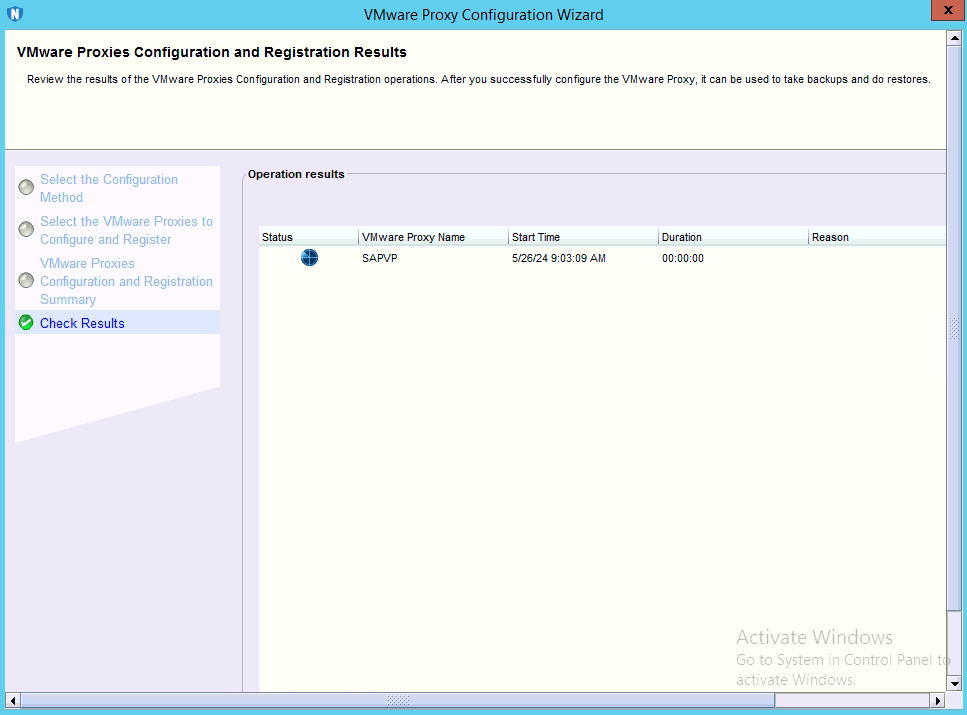Click the wizard app icon in title bar
Viewport: 967px width, 715px height.
click(14, 14)
